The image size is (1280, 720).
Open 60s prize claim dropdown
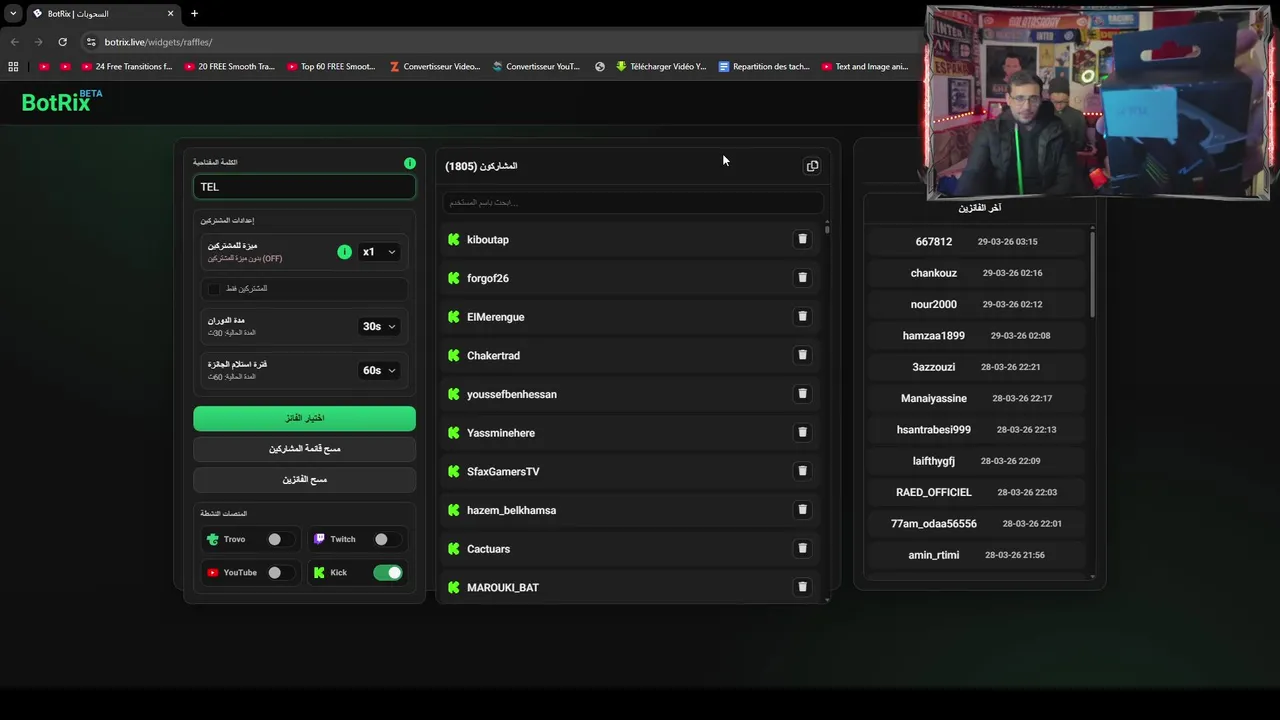(379, 370)
